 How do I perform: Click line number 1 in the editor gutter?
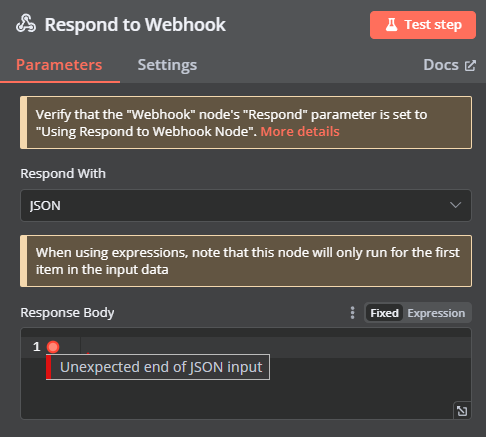click(x=37, y=347)
